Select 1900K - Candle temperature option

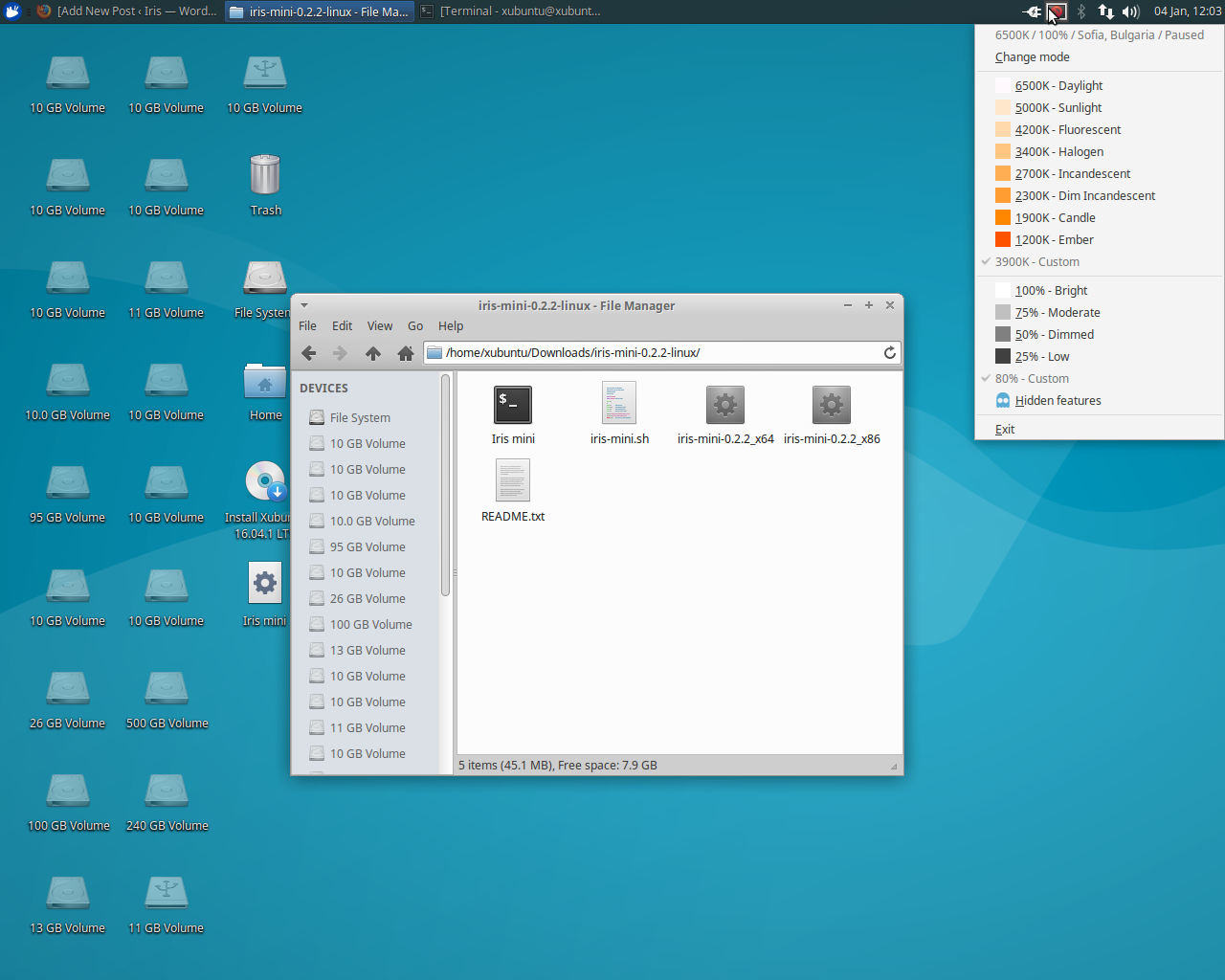tap(1100, 217)
